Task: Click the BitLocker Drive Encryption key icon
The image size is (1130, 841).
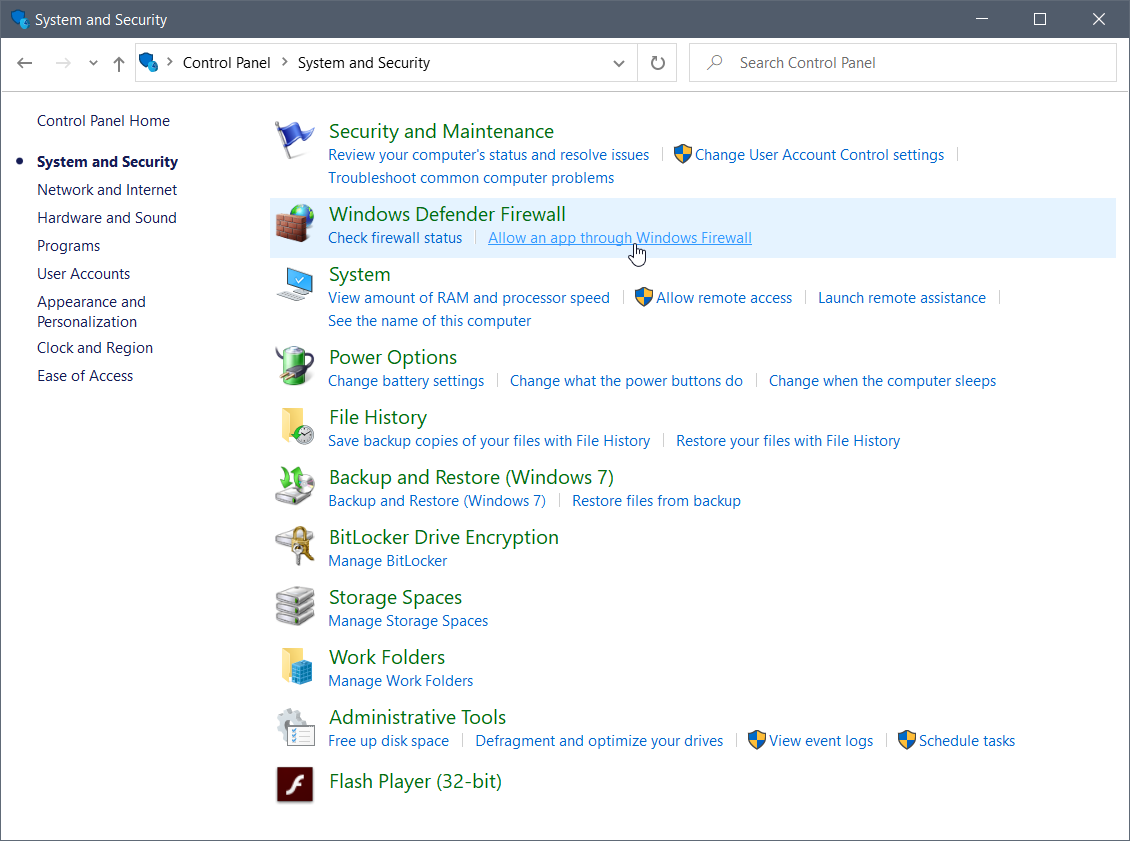Action: [x=294, y=546]
